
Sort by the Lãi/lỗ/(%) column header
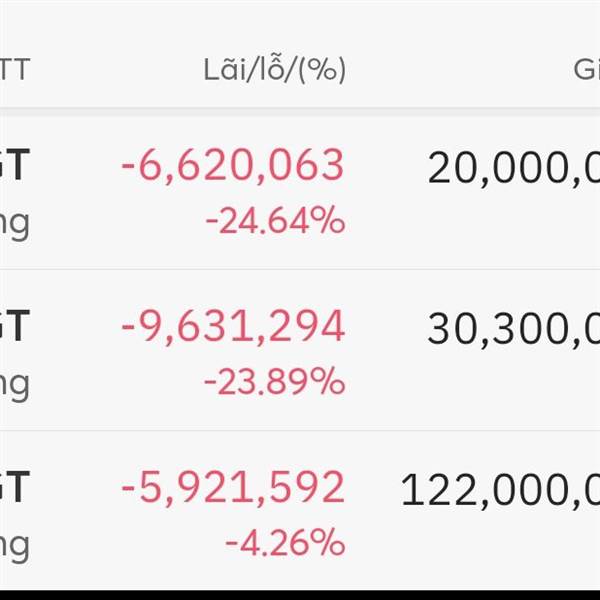[x=273, y=70]
